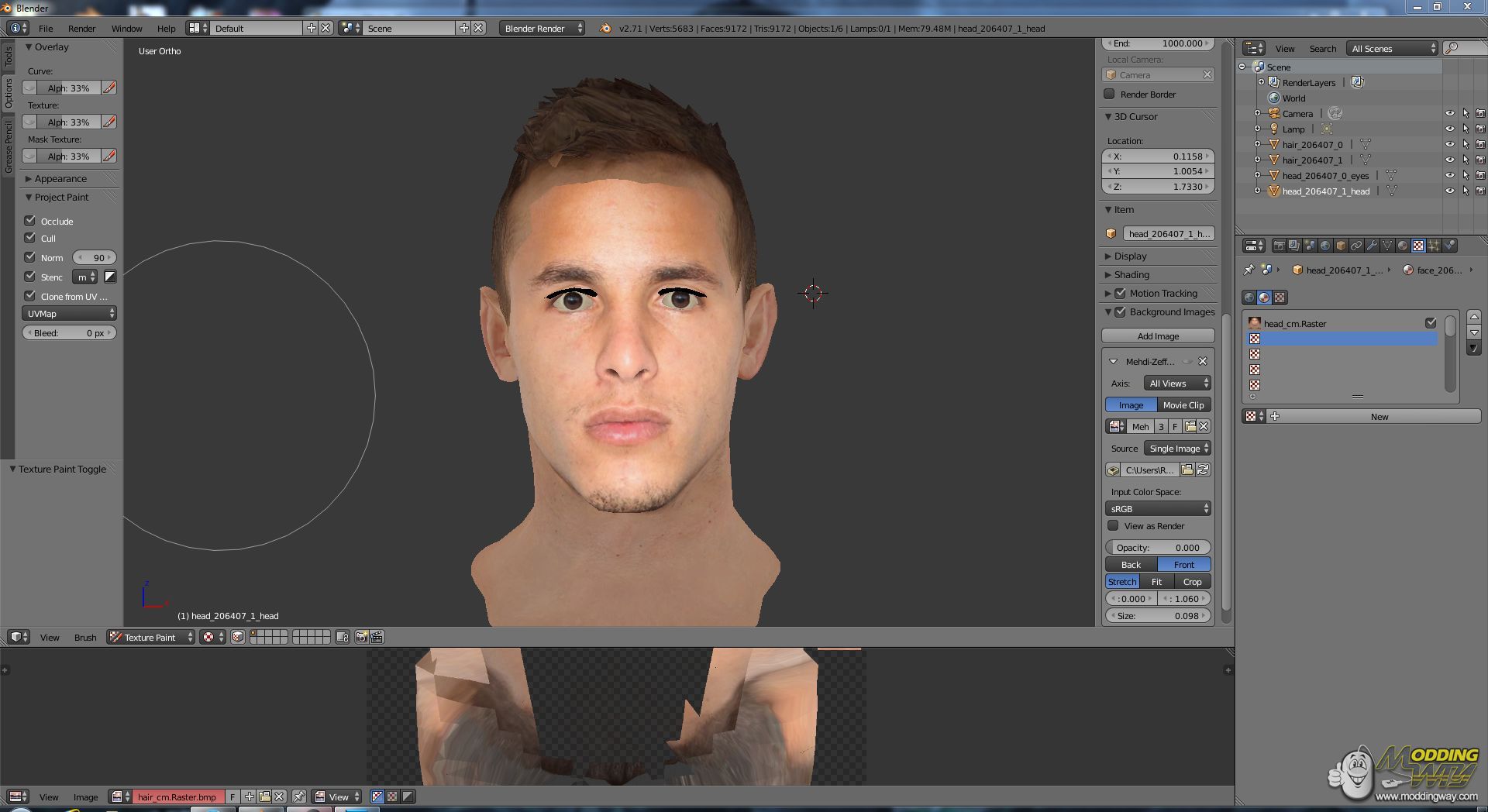Hide hair_206407_0 with eye icon
Screen dimensions: 1488x812
point(1449,144)
